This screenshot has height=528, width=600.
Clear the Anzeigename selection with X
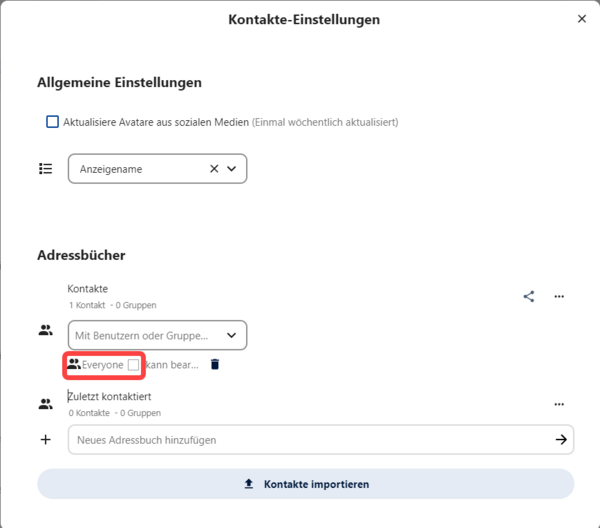214,169
